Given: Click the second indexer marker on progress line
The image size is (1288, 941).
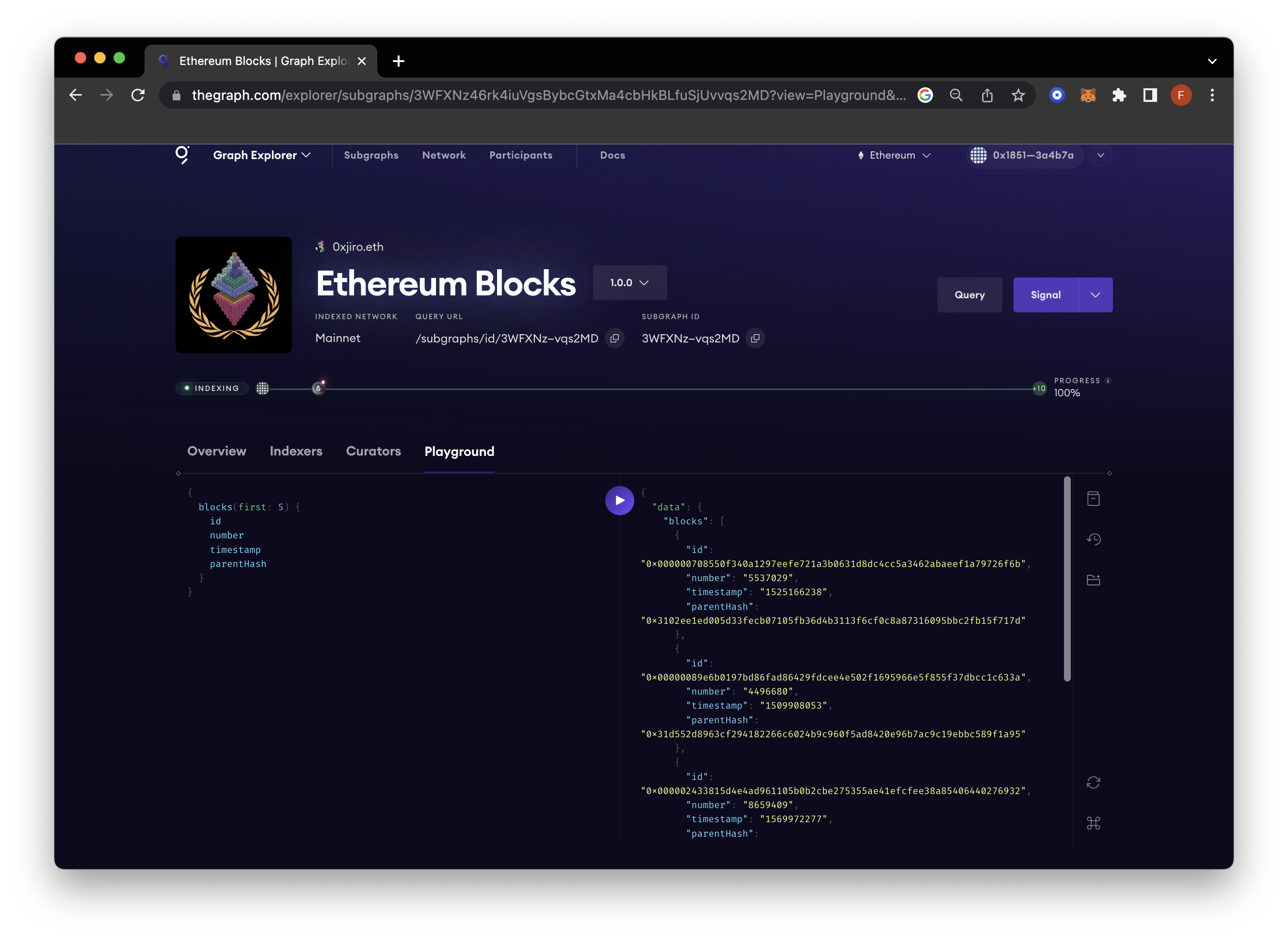Looking at the screenshot, I should tap(318, 388).
